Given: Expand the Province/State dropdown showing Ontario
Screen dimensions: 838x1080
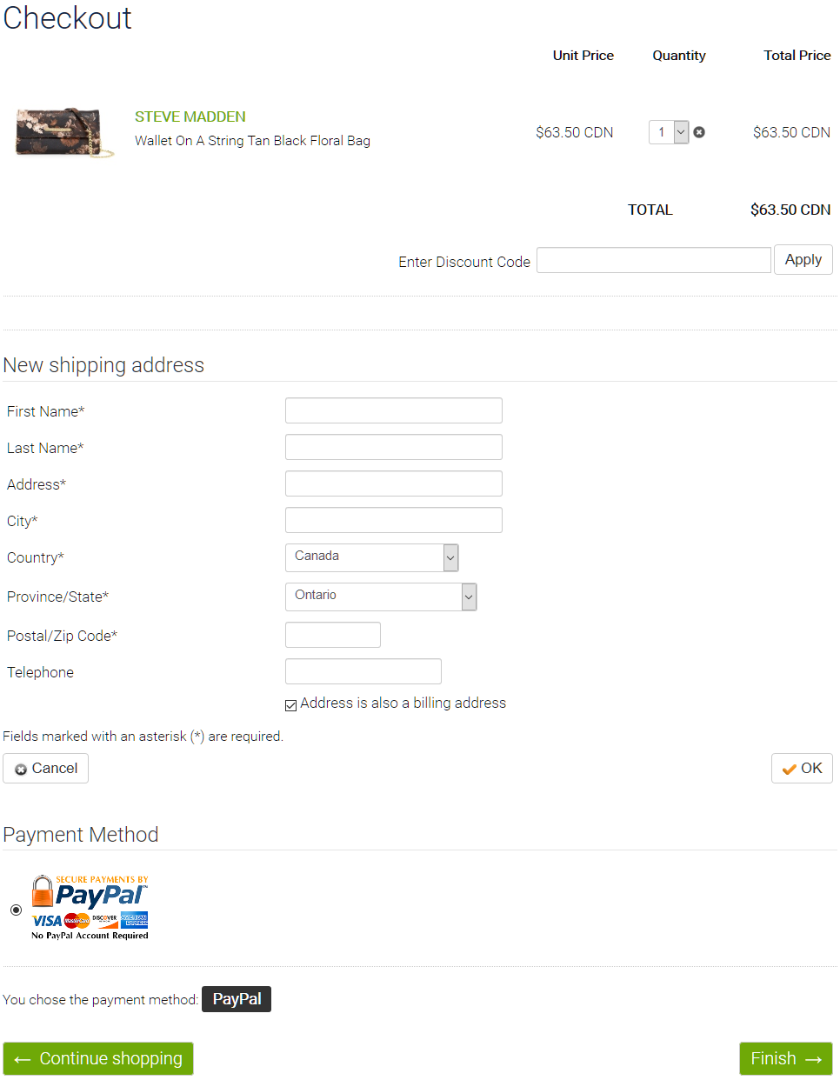Looking at the screenshot, I should coord(381,596).
